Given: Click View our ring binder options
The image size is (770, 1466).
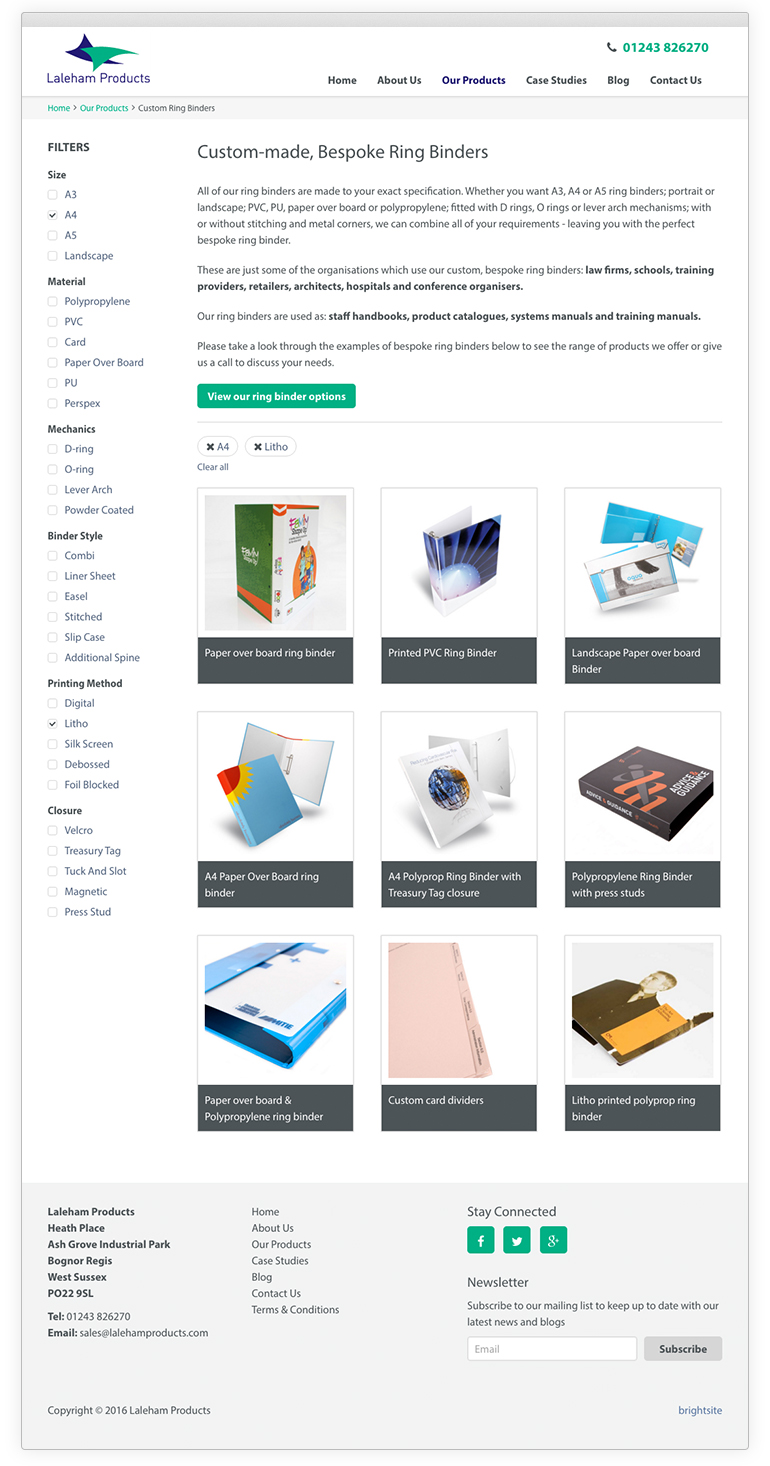Looking at the screenshot, I should point(276,396).
